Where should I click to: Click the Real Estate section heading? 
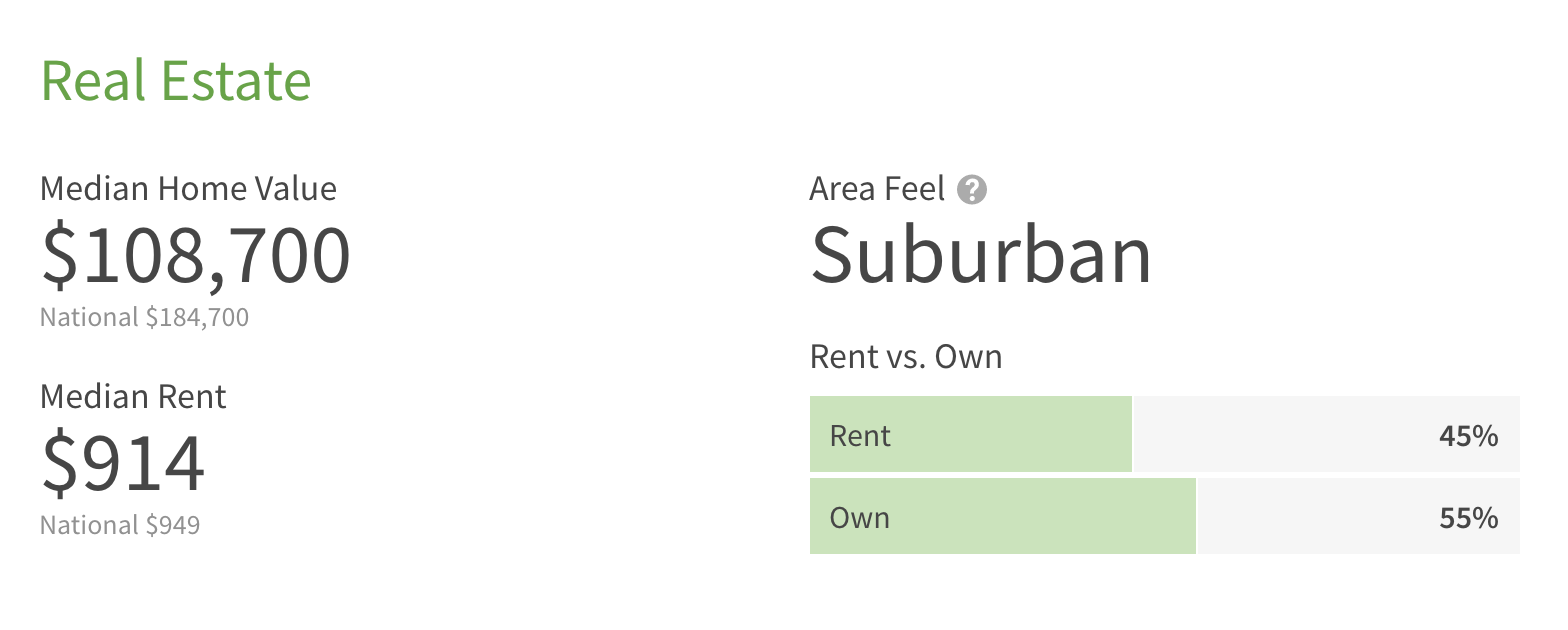click(176, 81)
